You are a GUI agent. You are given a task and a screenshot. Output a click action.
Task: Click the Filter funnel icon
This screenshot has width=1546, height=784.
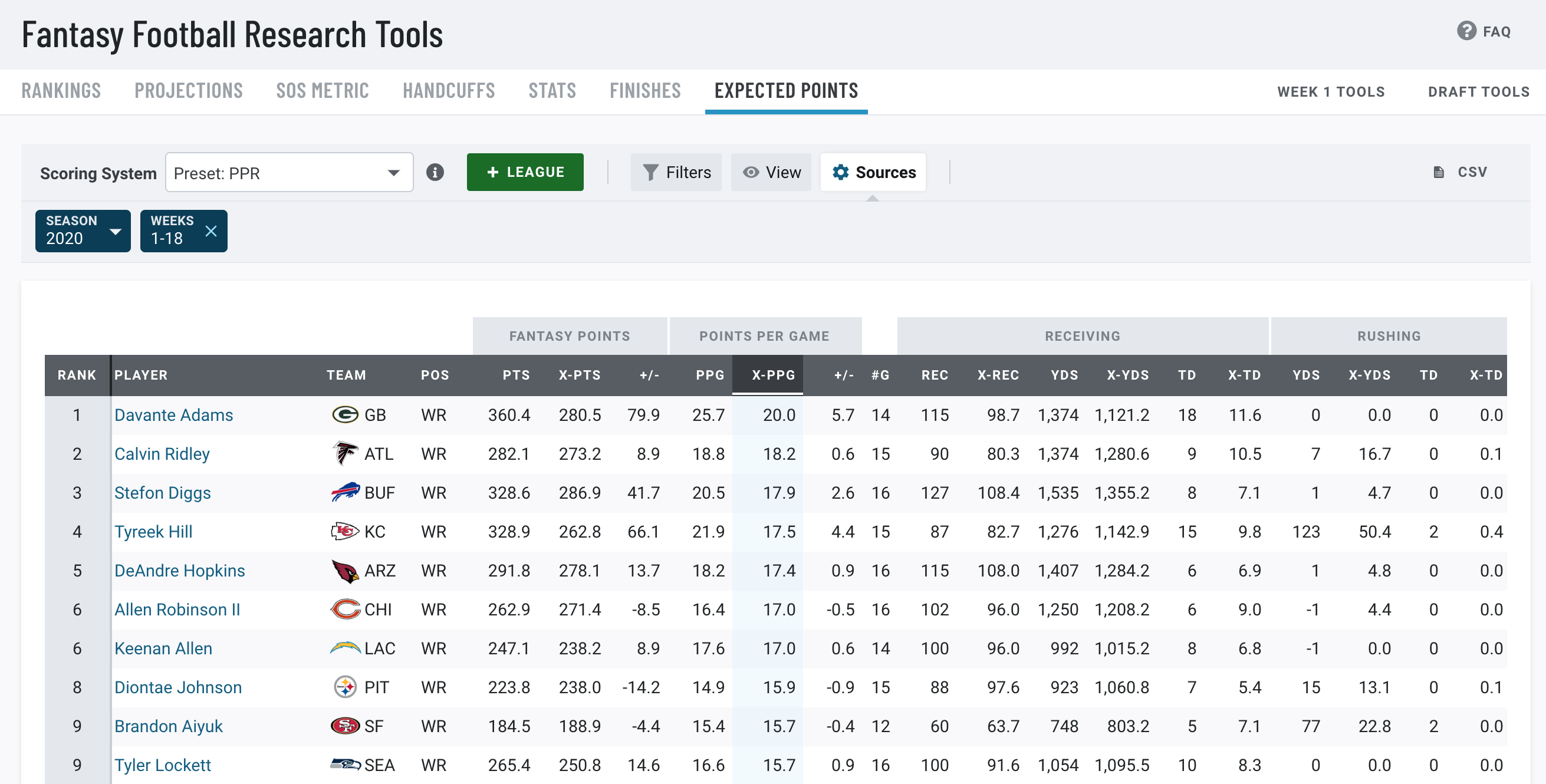tap(651, 172)
